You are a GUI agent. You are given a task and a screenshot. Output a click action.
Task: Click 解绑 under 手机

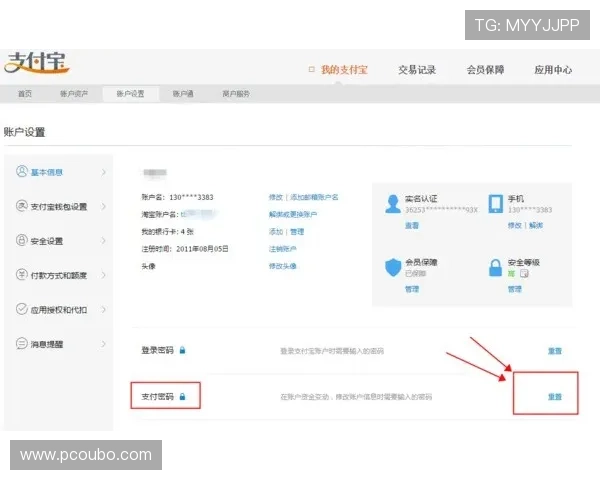point(536,225)
